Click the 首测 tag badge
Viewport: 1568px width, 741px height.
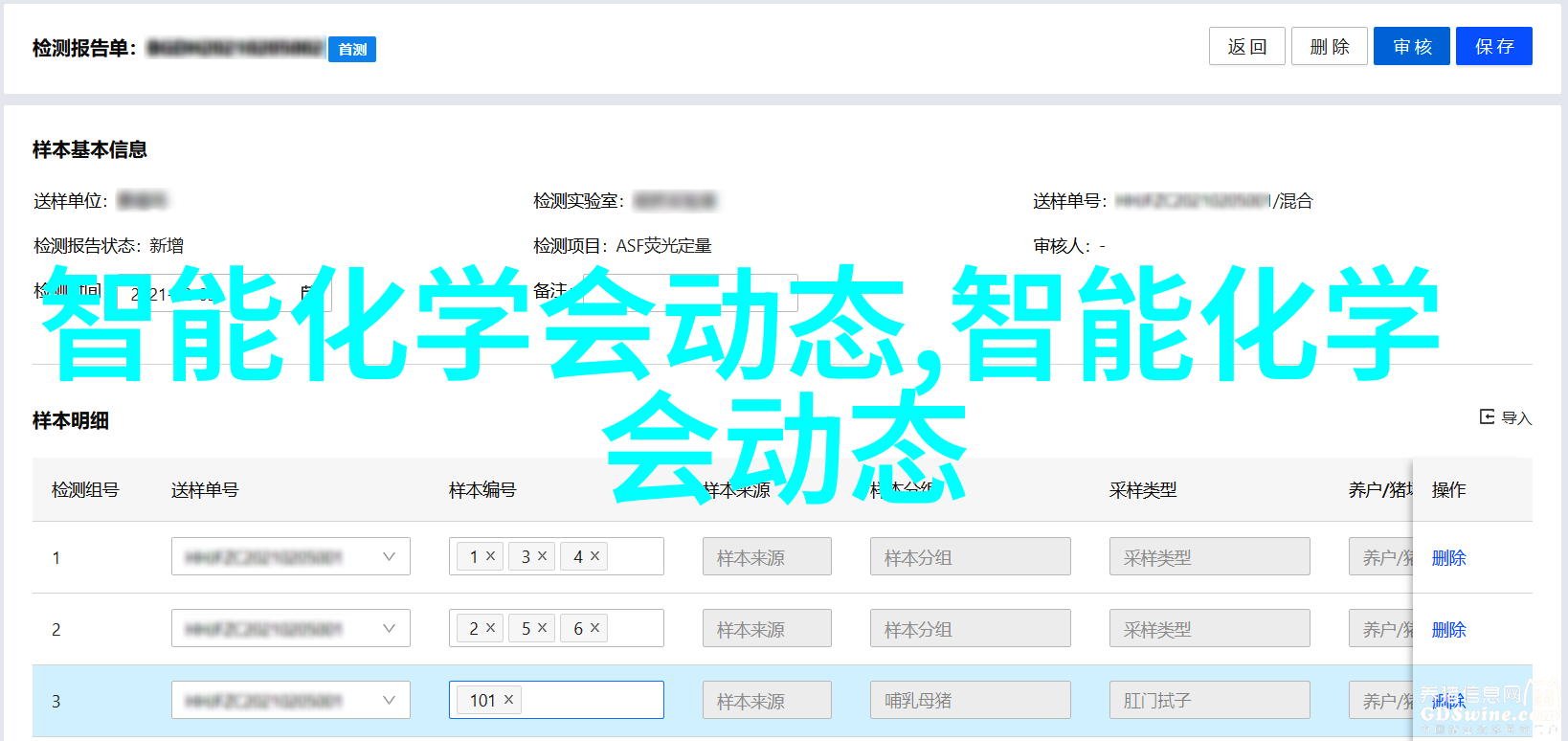352,50
